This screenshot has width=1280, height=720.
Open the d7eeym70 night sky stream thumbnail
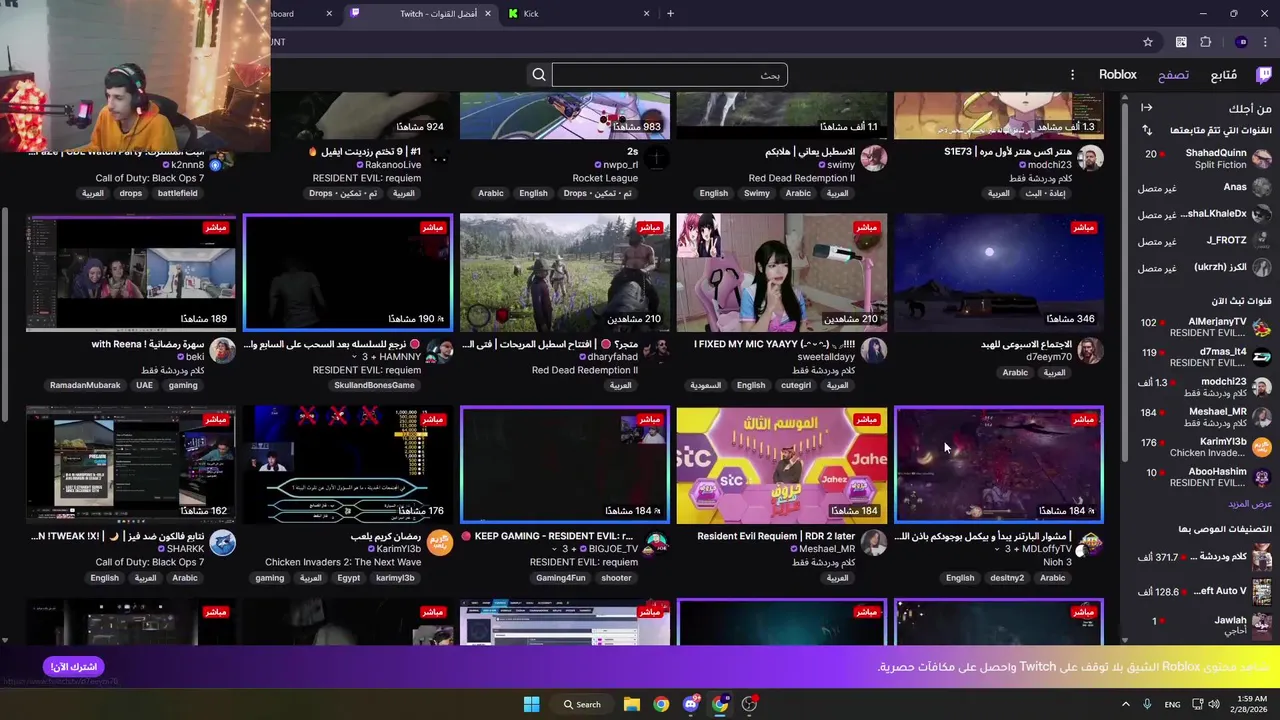[998, 272]
